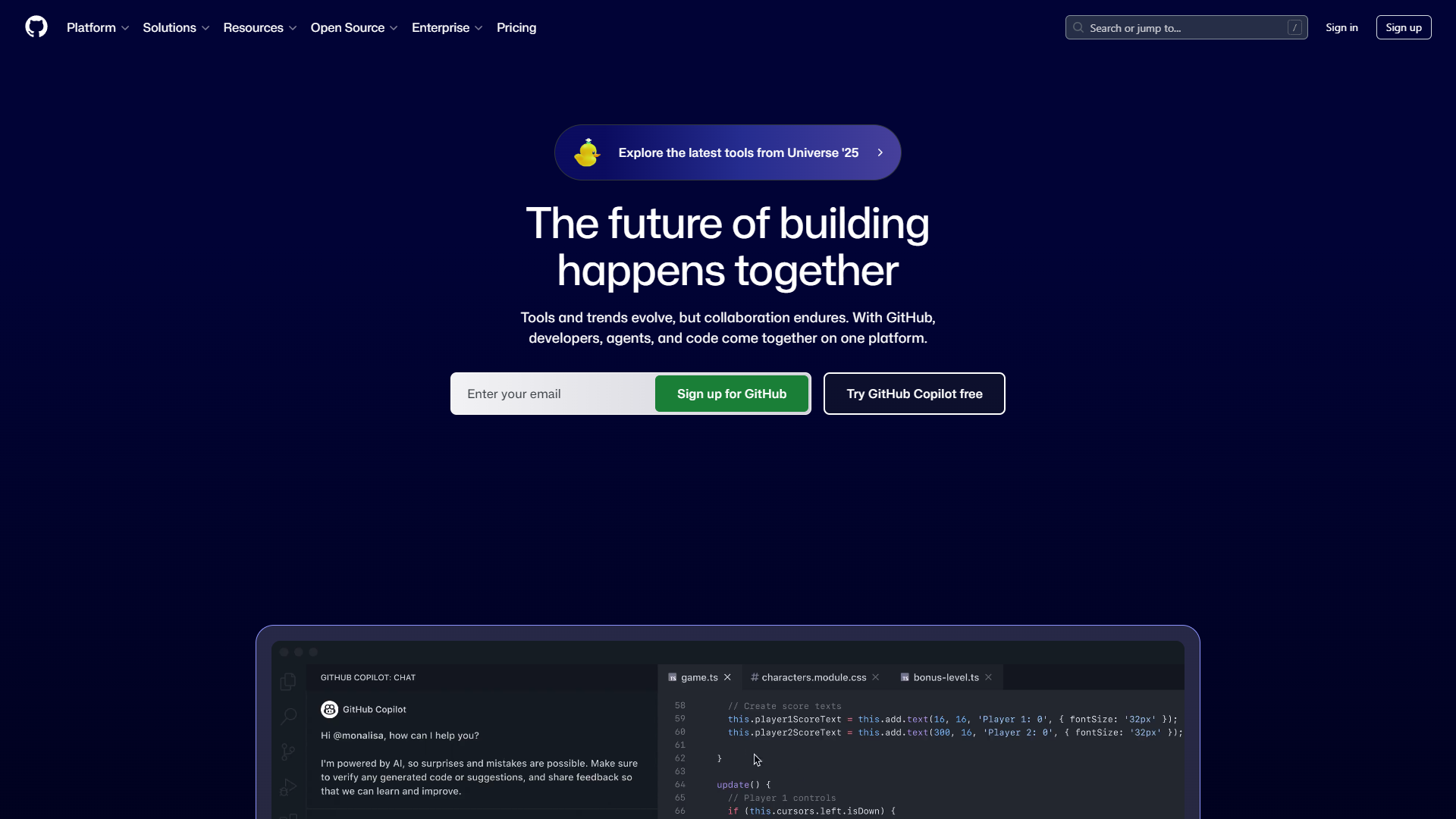Expand the Open Source dropdown

353,27
